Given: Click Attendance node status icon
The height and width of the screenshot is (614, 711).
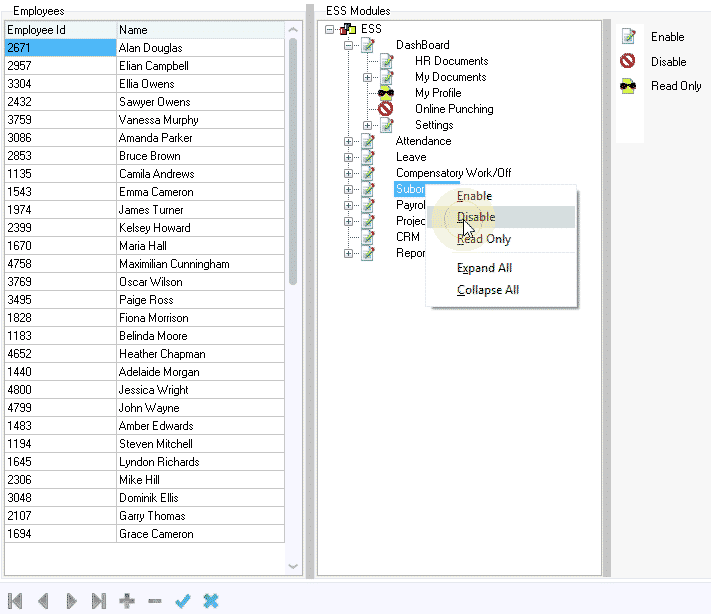Looking at the screenshot, I should [x=368, y=141].
